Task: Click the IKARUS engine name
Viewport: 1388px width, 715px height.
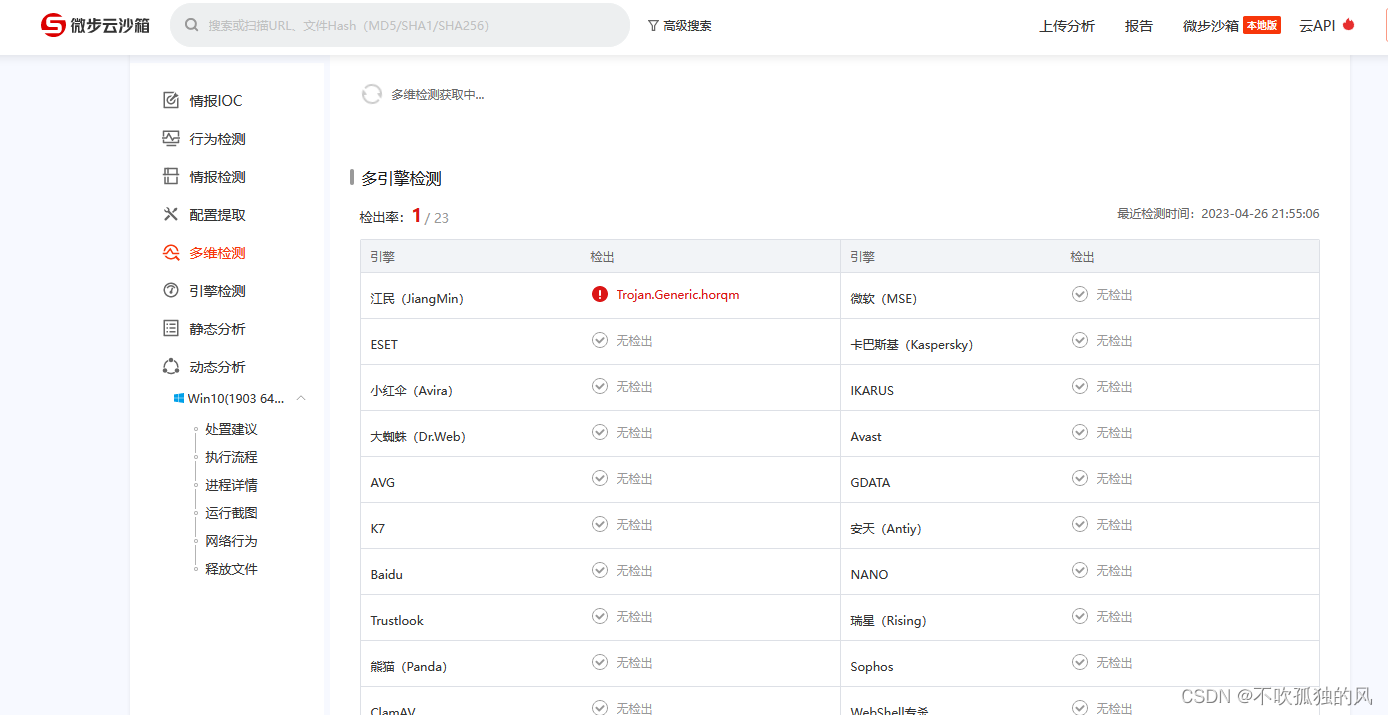Action: point(872,390)
